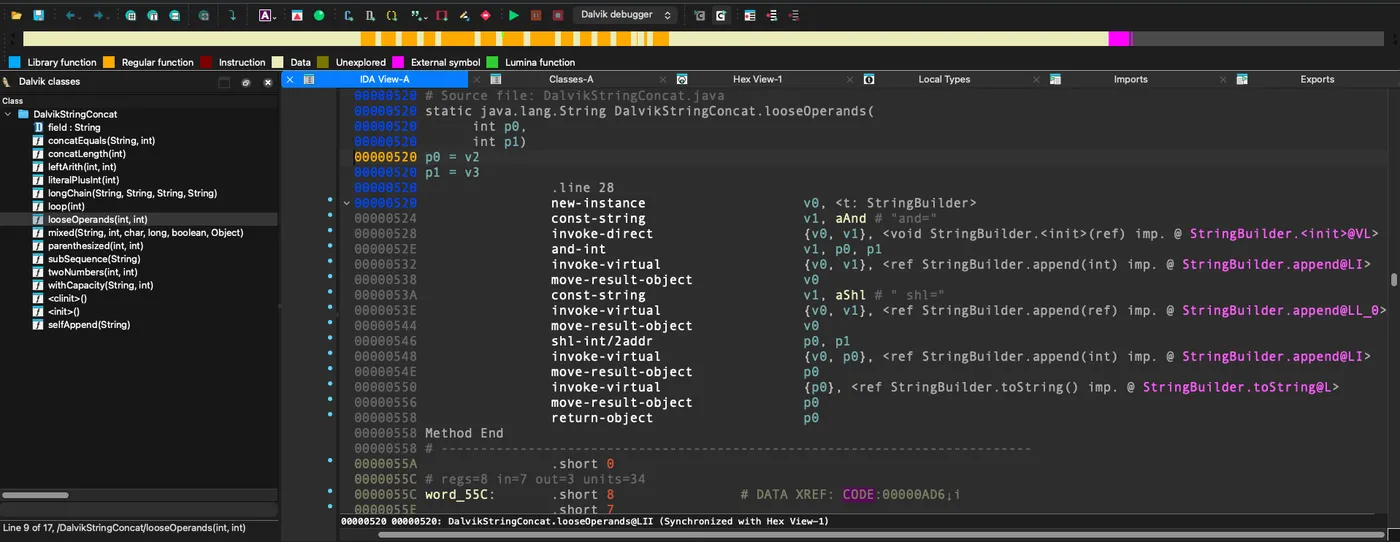Image resolution: width=1400 pixels, height=542 pixels.
Task: Click the Regular function orange legend swatch
Action: 109,62
